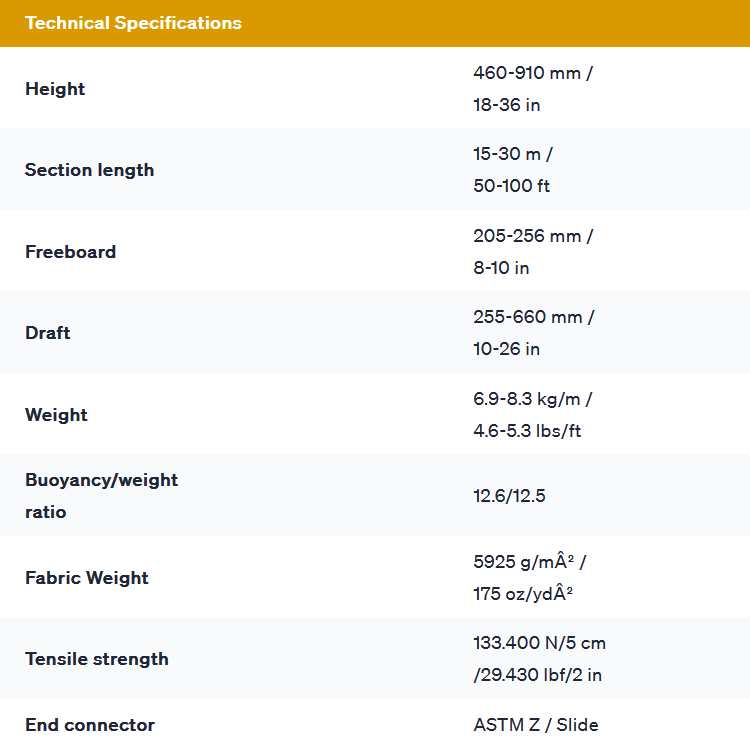Click the Height row label
The height and width of the screenshot is (744, 750).
[x=55, y=89]
